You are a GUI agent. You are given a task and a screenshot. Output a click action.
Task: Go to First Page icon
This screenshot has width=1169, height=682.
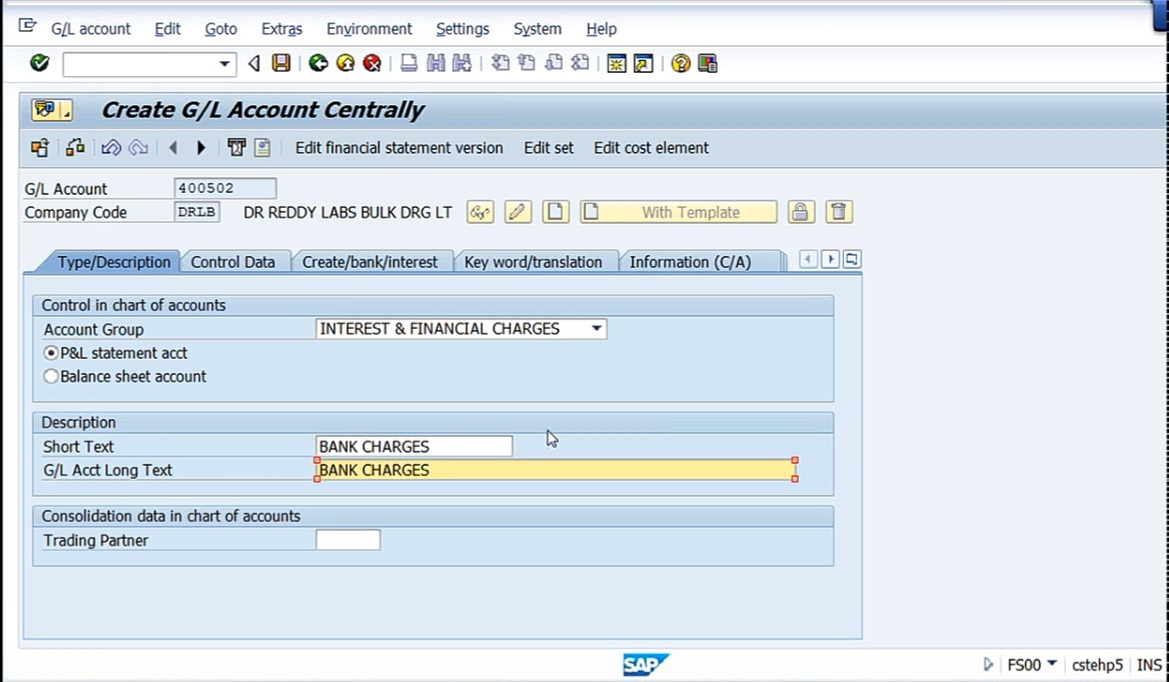coord(500,63)
